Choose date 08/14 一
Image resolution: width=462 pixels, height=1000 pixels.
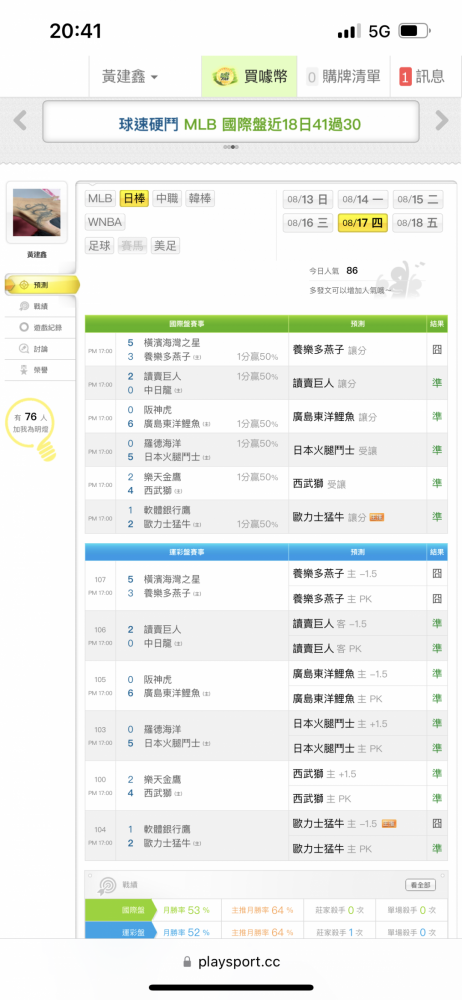click(x=362, y=200)
